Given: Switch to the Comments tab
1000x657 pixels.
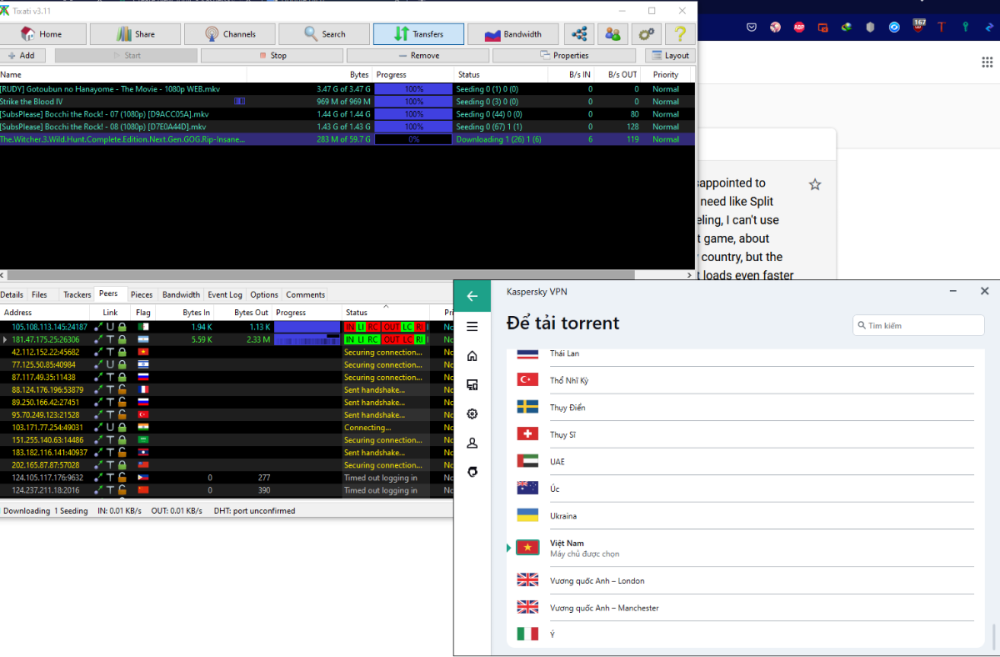Looking at the screenshot, I should click(x=305, y=295).
